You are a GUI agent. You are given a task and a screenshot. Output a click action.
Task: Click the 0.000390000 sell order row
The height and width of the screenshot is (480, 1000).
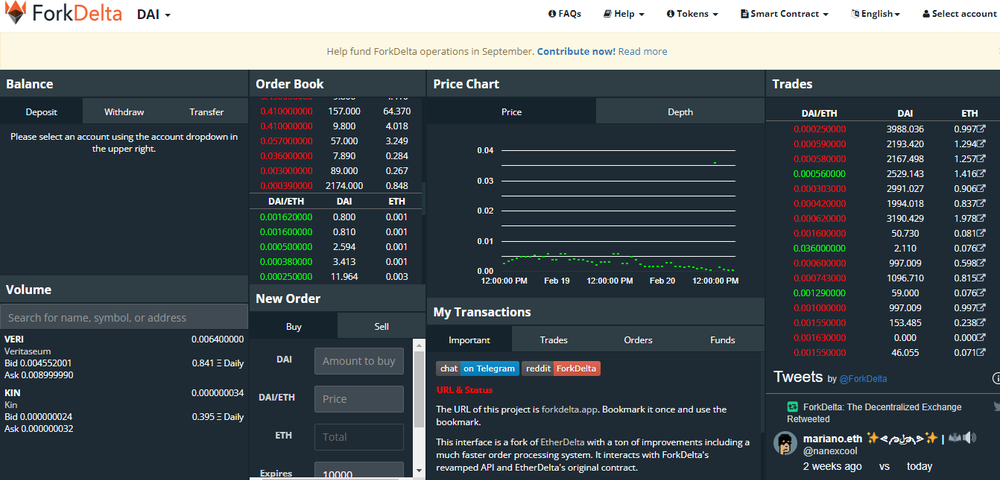(x=335, y=185)
